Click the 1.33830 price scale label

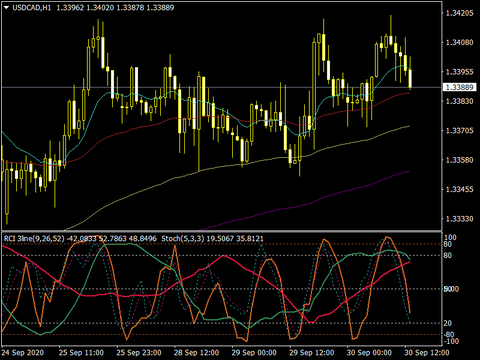[x=460, y=101]
